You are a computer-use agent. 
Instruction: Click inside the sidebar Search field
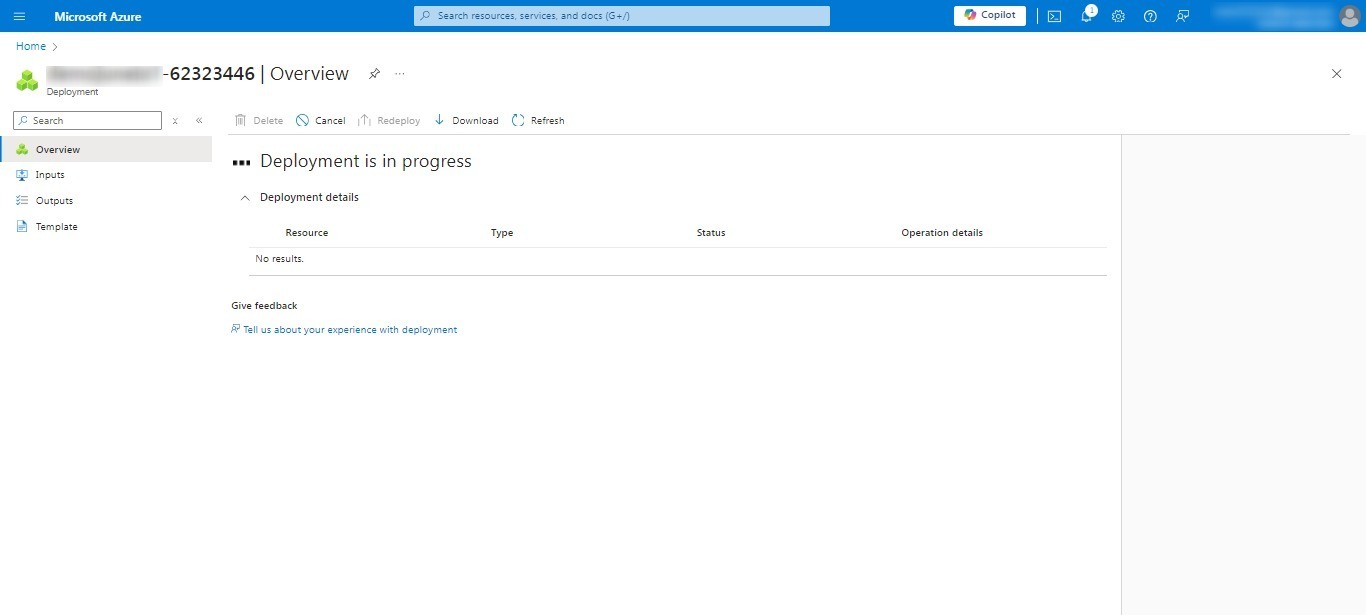87,120
